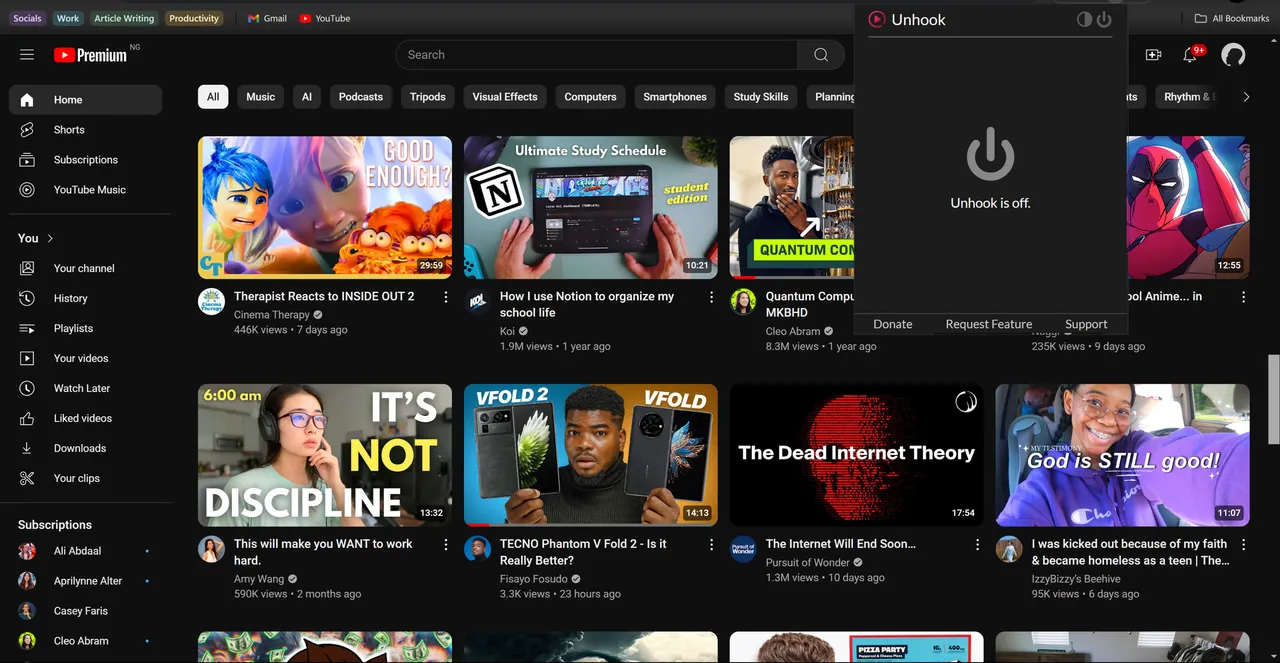Open History in the sidebar
1280x663 pixels.
[x=85, y=298]
